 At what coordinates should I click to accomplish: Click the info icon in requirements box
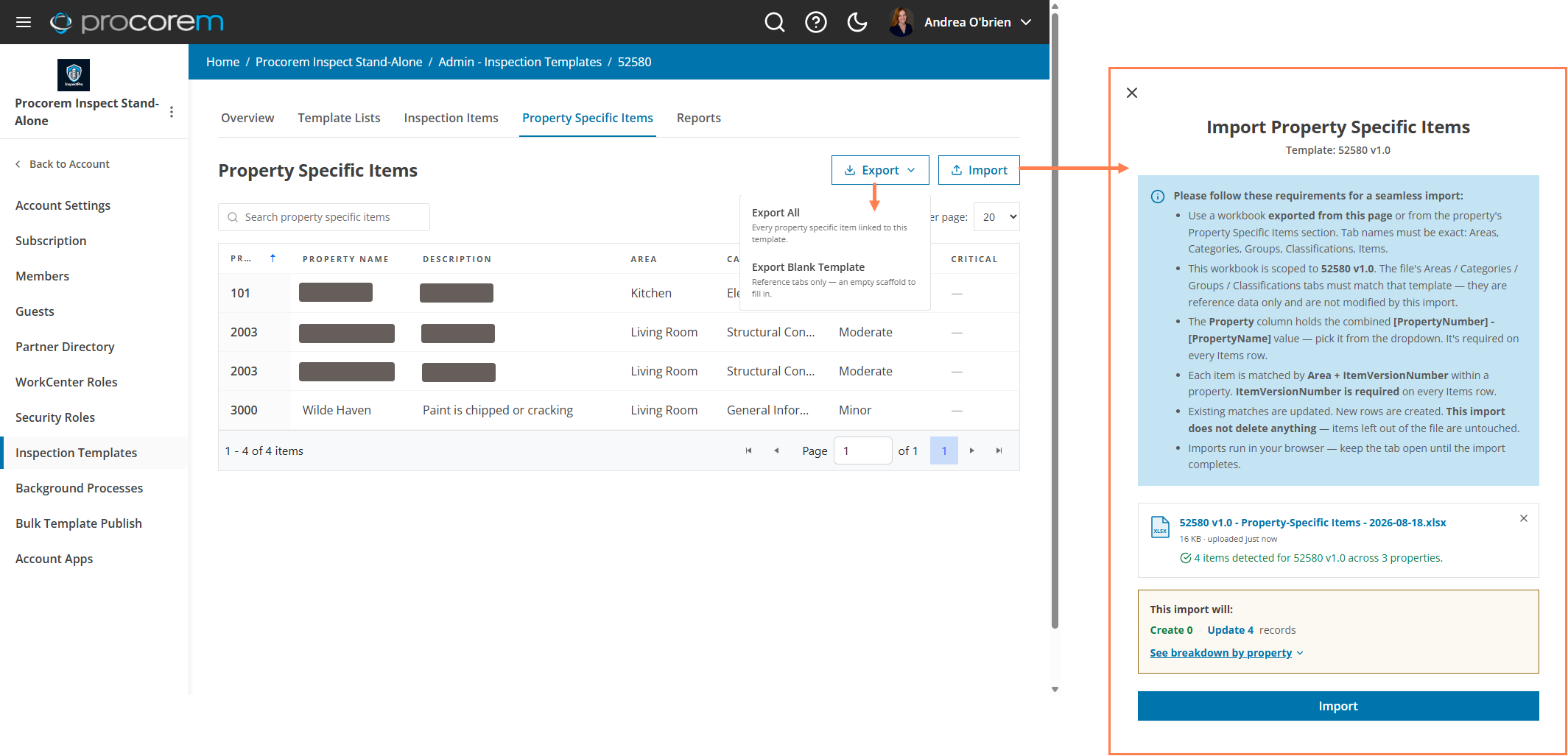click(x=1158, y=197)
